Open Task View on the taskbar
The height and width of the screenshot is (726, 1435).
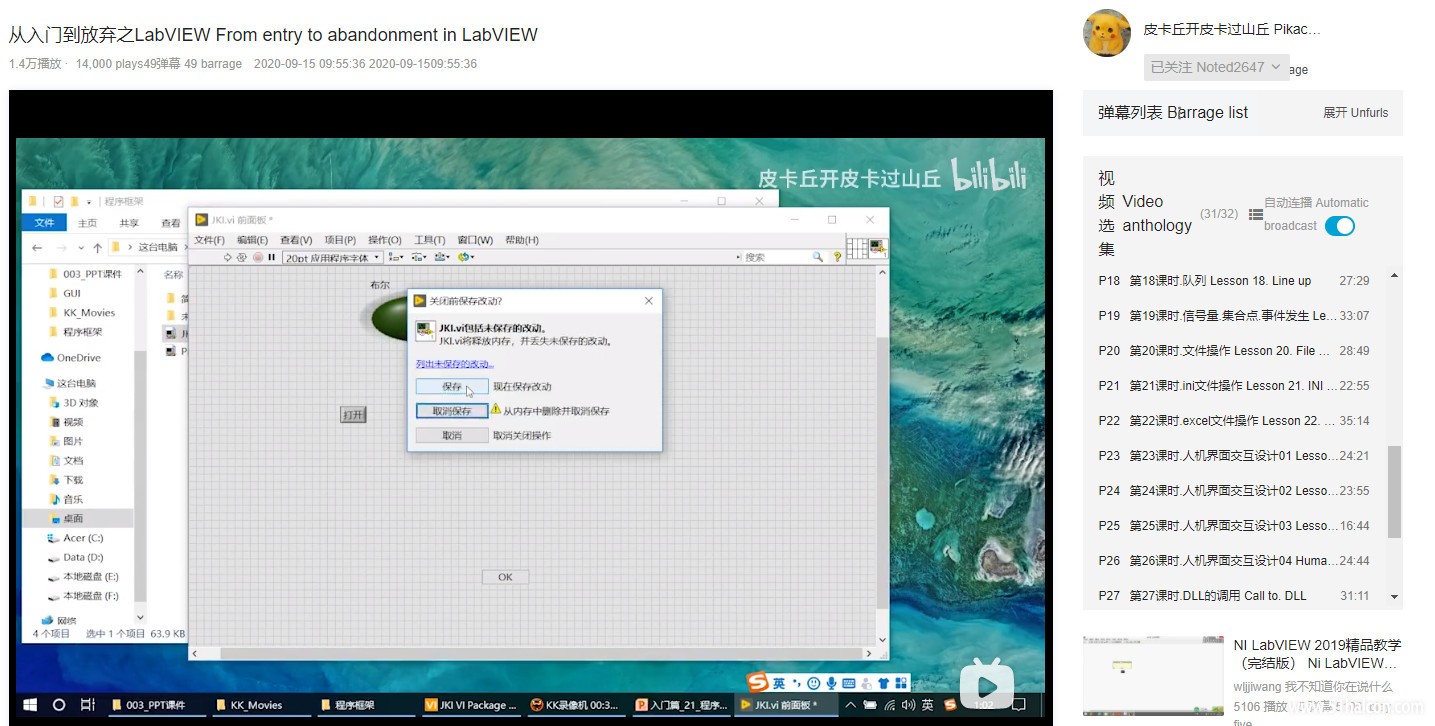pyautogui.click(x=87, y=705)
